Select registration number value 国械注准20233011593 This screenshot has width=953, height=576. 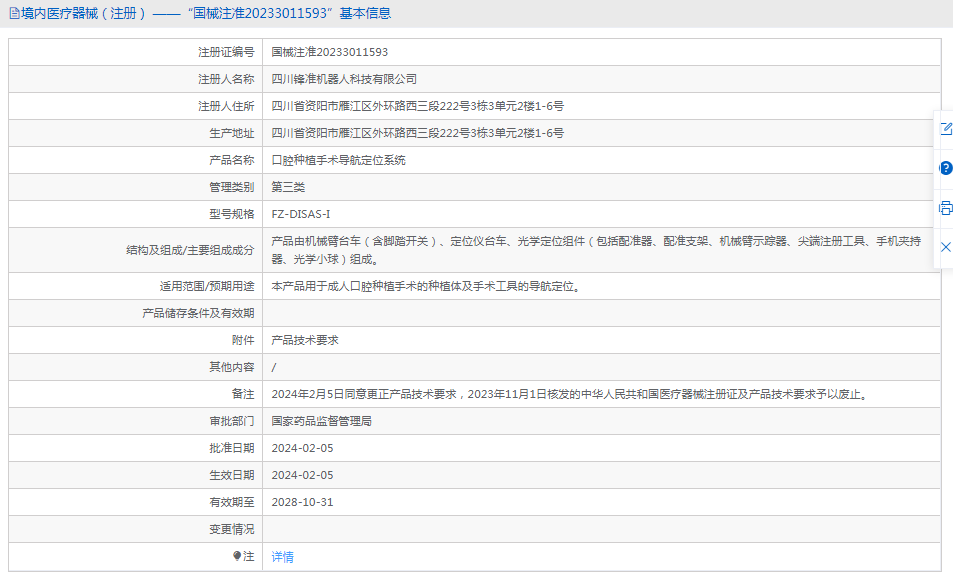click(x=329, y=52)
